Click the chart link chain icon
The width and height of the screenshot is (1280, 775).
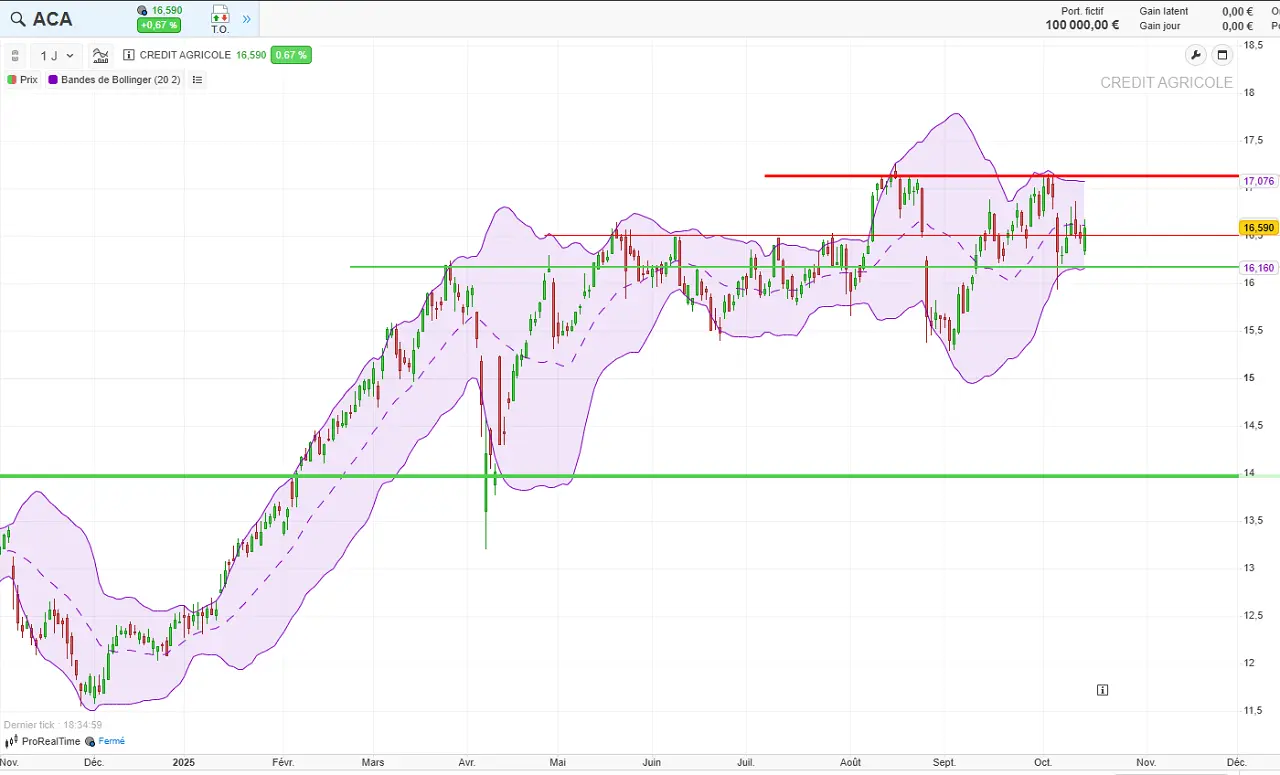[15, 56]
